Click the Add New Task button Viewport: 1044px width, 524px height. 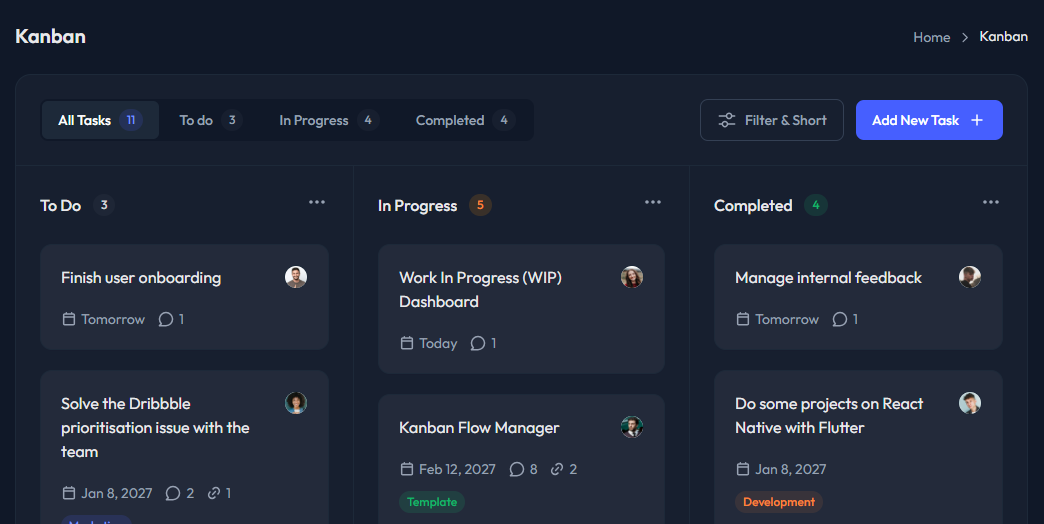pos(929,120)
